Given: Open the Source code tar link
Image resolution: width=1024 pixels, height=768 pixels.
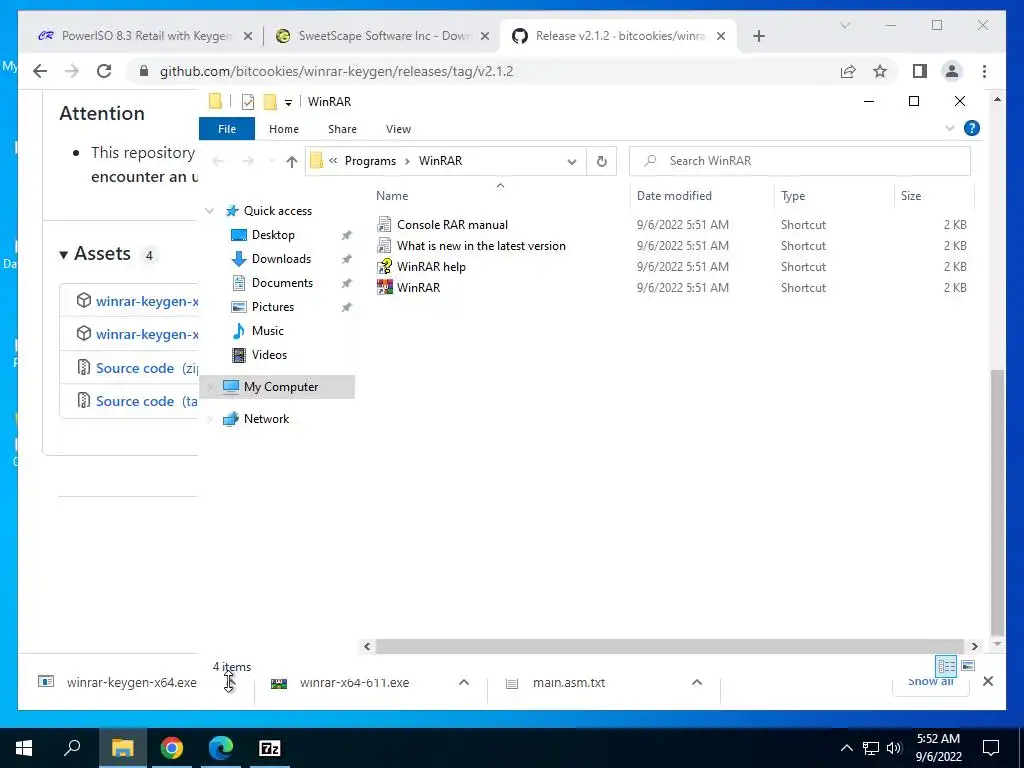Looking at the screenshot, I should (135, 402).
